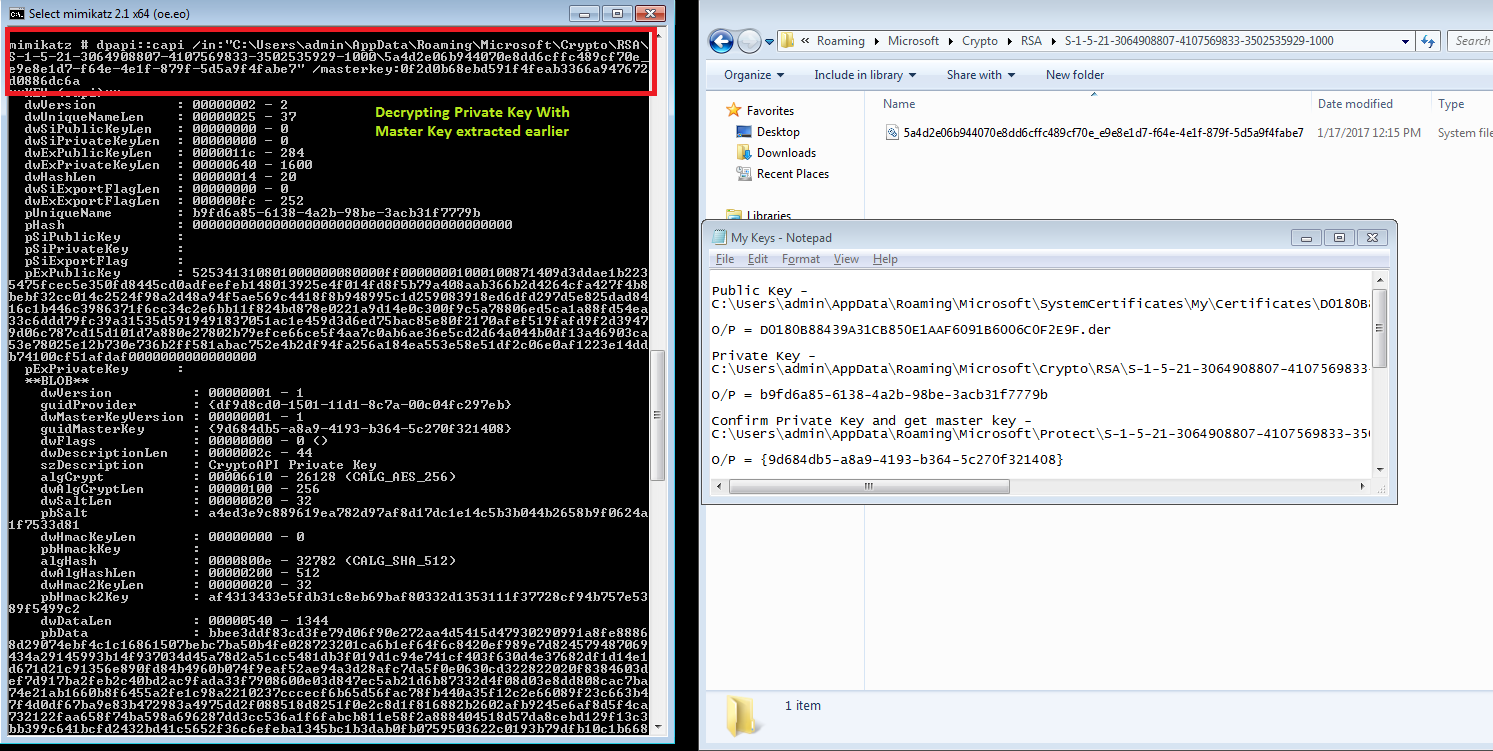Image resolution: width=1493 pixels, height=751 pixels.
Task: Click the date 1/17/2017 12:15 PM
Action: (x=1368, y=133)
